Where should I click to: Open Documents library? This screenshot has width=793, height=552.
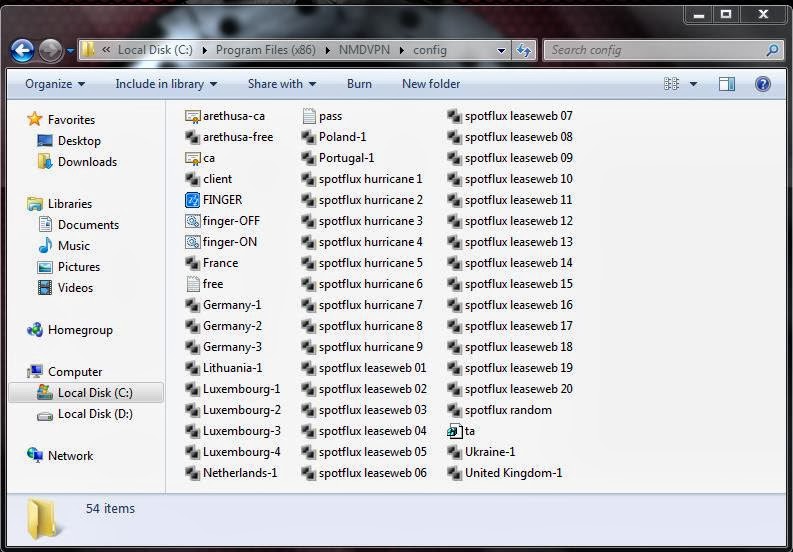[89, 225]
